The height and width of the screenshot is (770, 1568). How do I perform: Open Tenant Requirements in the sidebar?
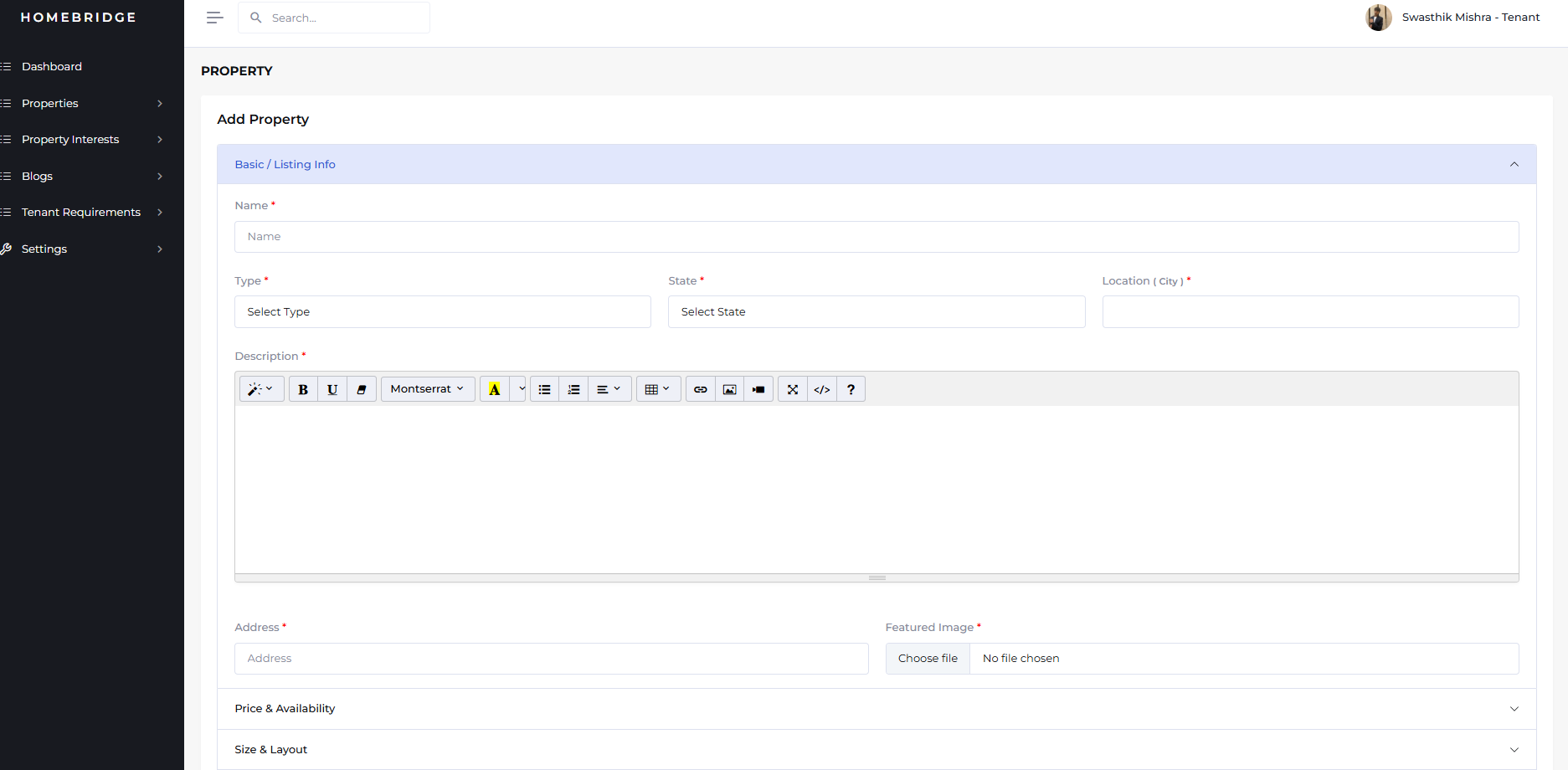(x=81, y=213)
